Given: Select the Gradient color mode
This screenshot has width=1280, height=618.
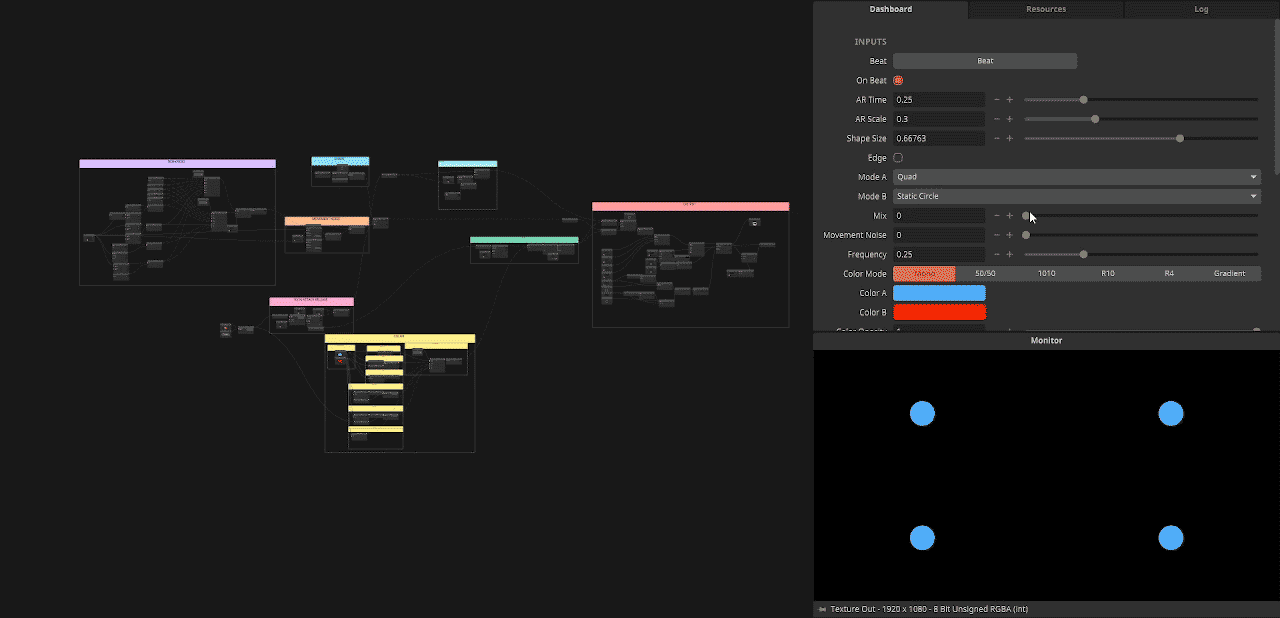Looking at the screenshot, I should click(x=1229, y=274).
